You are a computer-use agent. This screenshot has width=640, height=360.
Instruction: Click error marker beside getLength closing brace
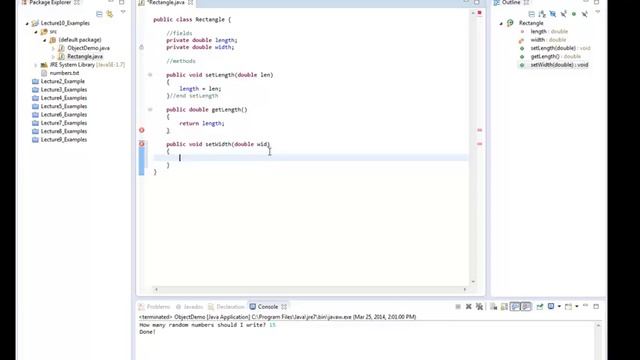(142, 130)
